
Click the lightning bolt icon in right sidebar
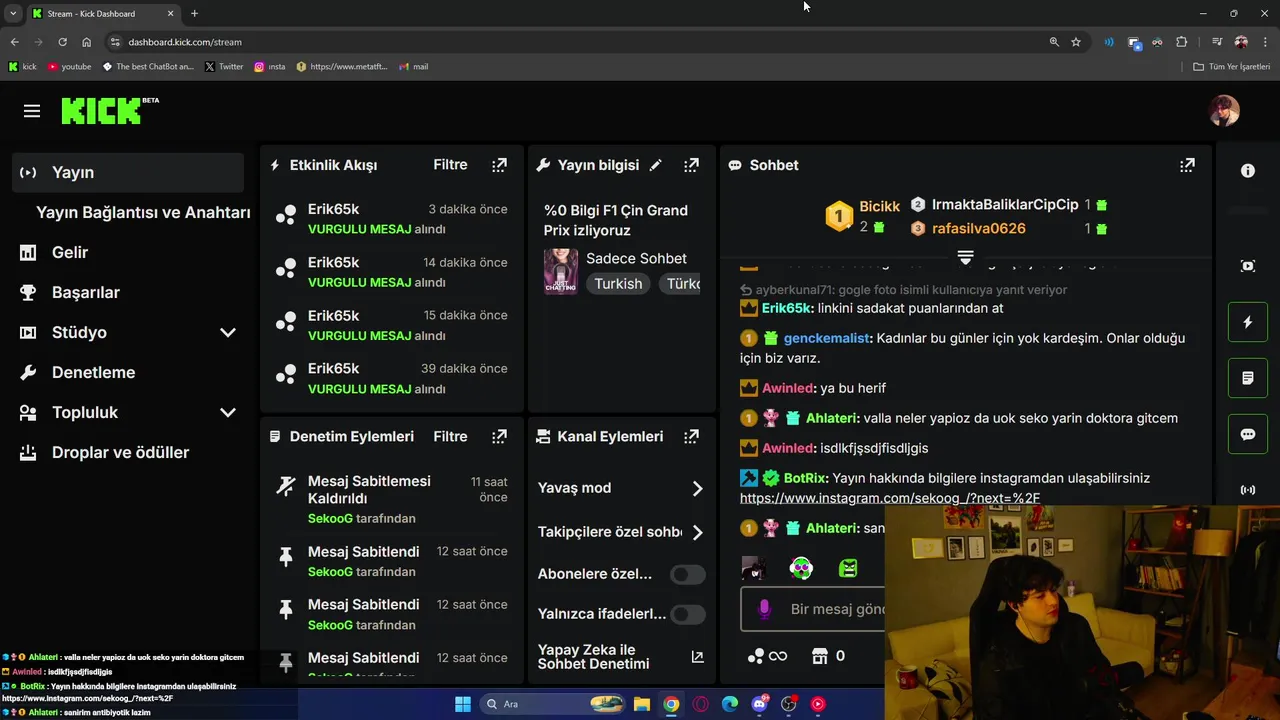coord(1248,322)
